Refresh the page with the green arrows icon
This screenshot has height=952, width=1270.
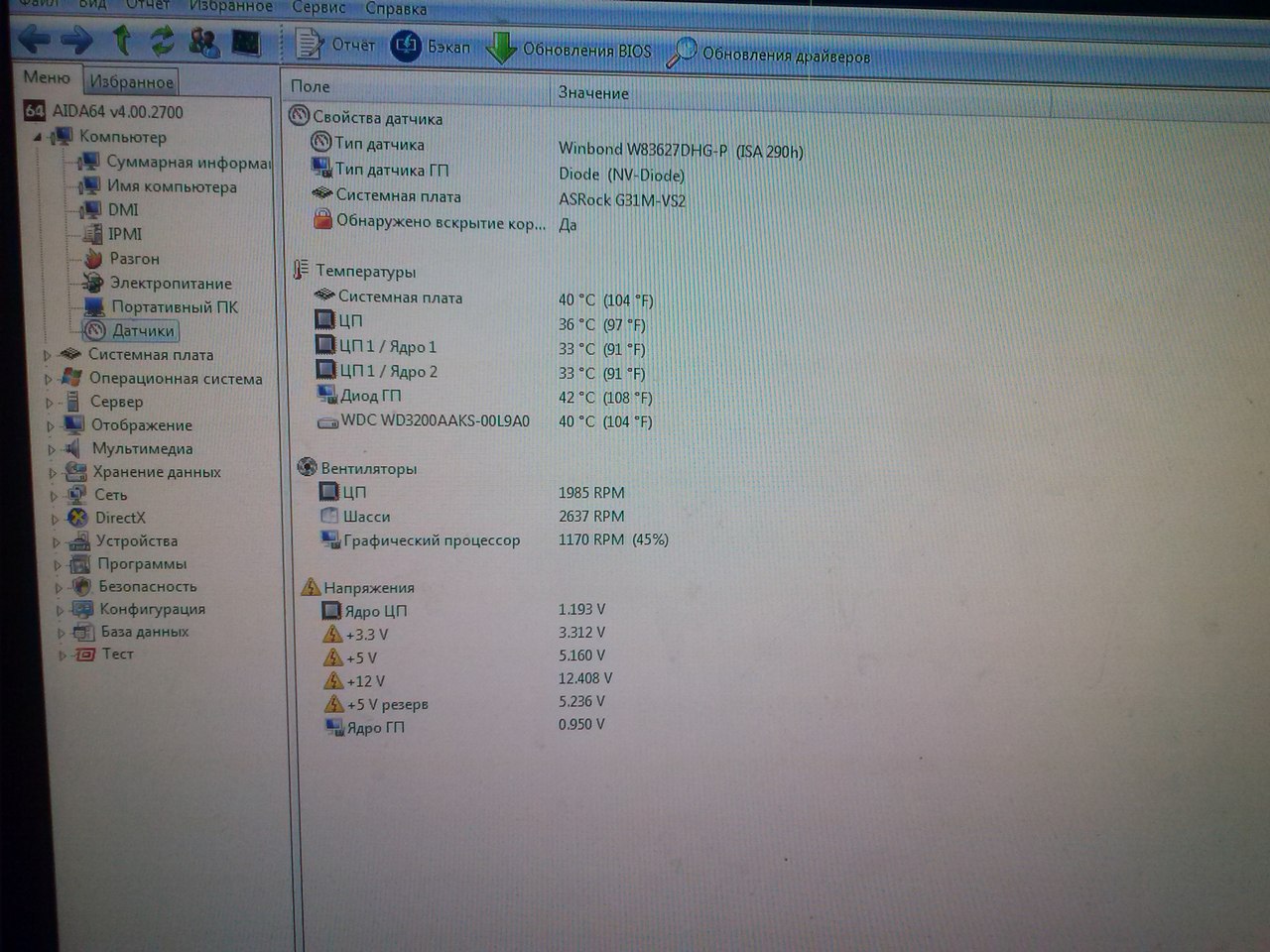pos(162,41)
